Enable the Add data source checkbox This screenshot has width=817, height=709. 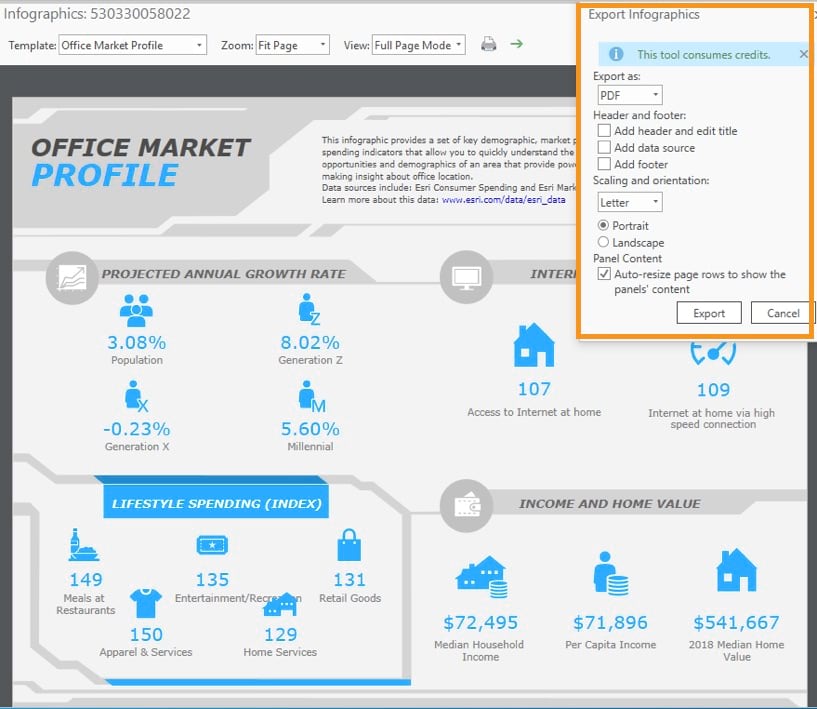coord(604,147)
